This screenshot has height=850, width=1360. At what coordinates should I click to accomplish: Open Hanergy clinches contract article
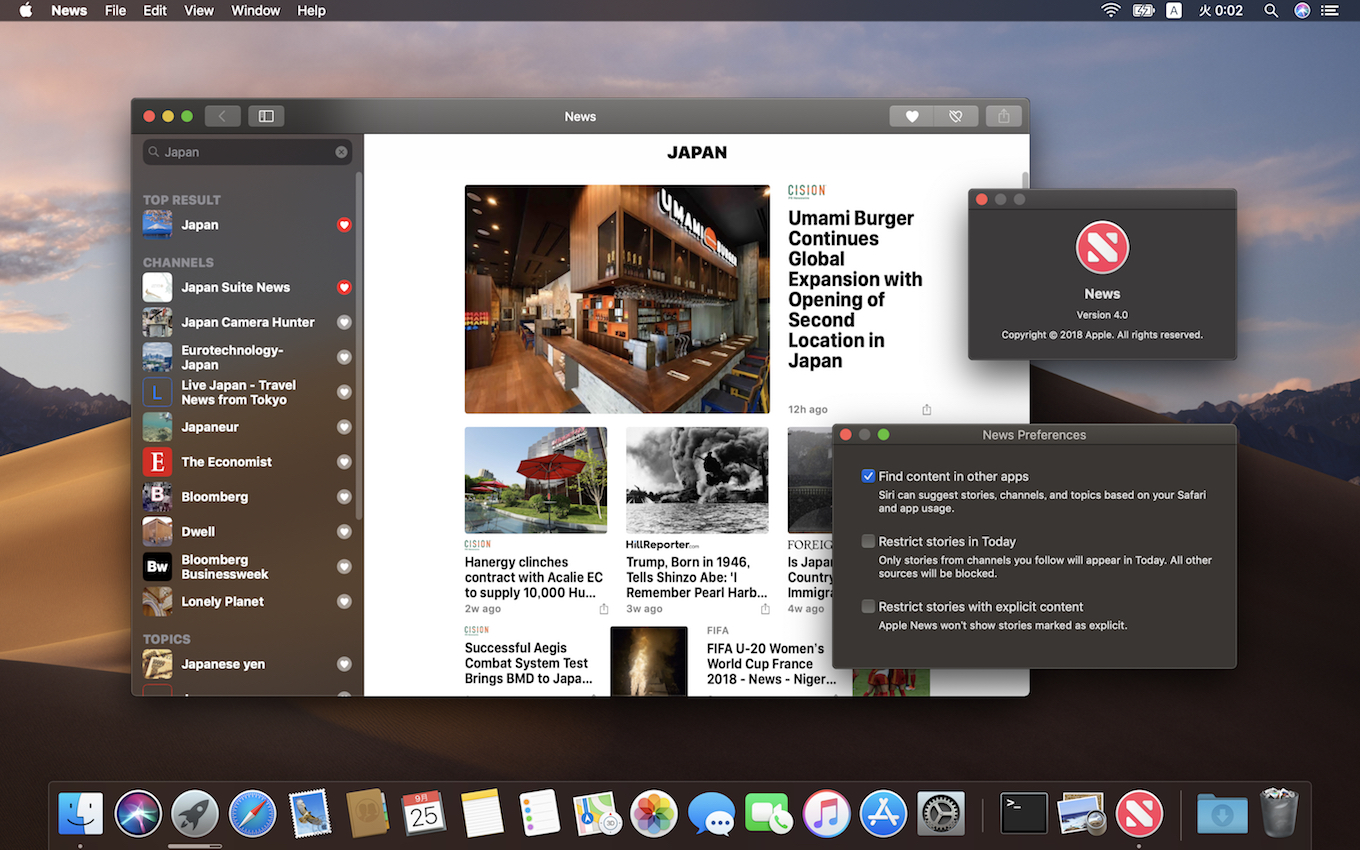click(534, 577)
